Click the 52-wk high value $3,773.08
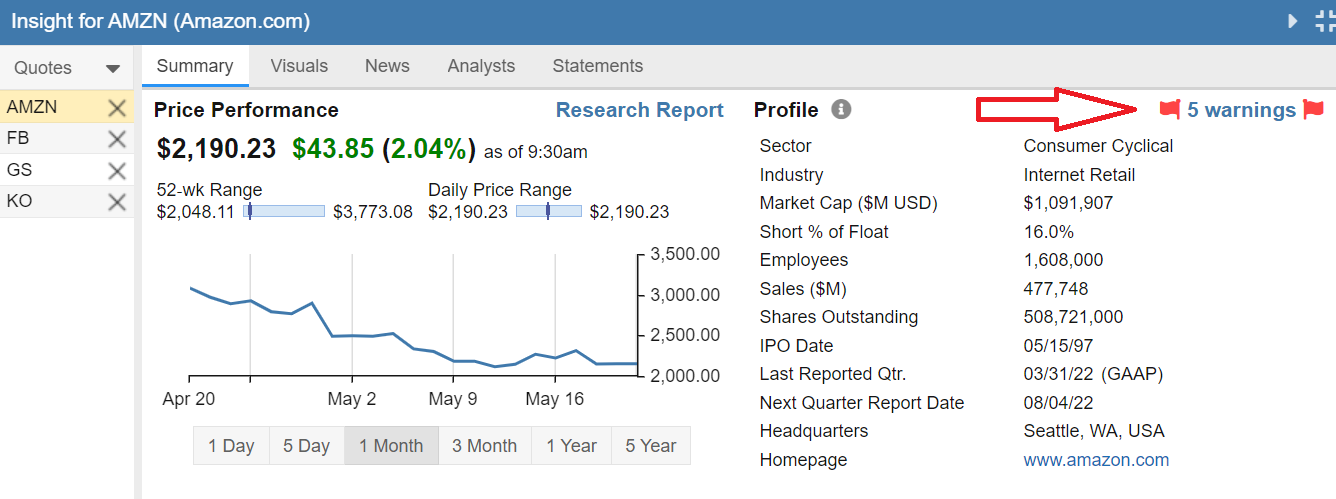Image resolution: width=1336 pixels, height=499 pixels. point(373,212)
